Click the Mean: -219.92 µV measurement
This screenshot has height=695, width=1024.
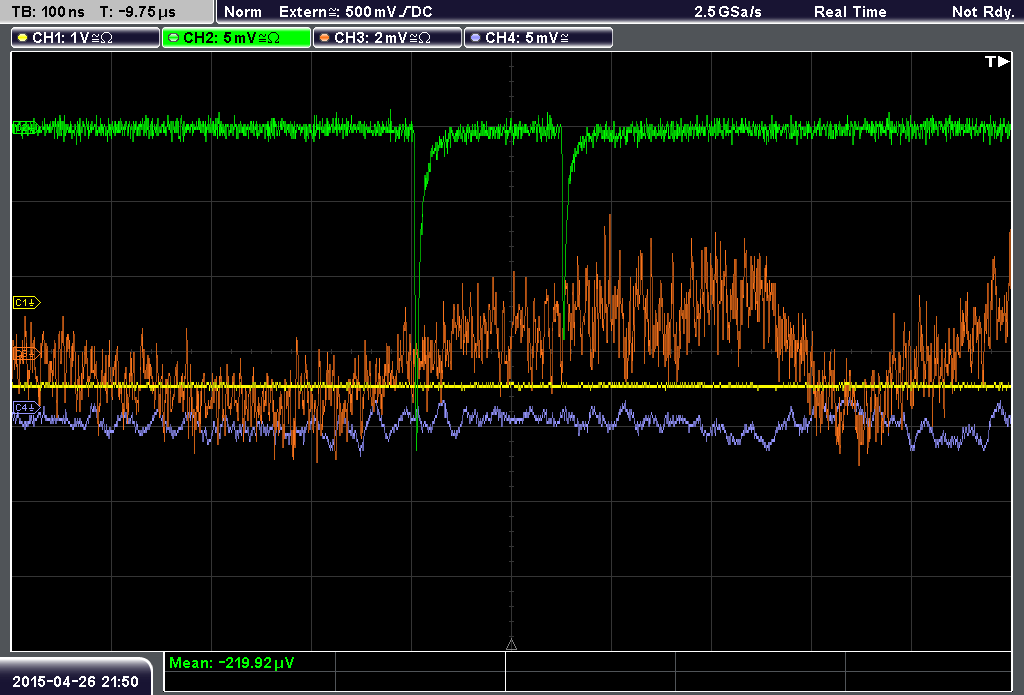232,662
